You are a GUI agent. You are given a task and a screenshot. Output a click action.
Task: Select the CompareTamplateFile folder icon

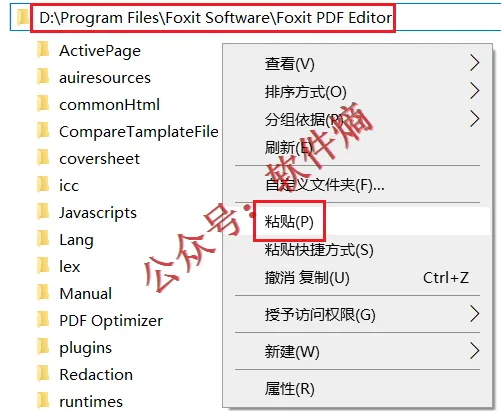coord(43,130)
